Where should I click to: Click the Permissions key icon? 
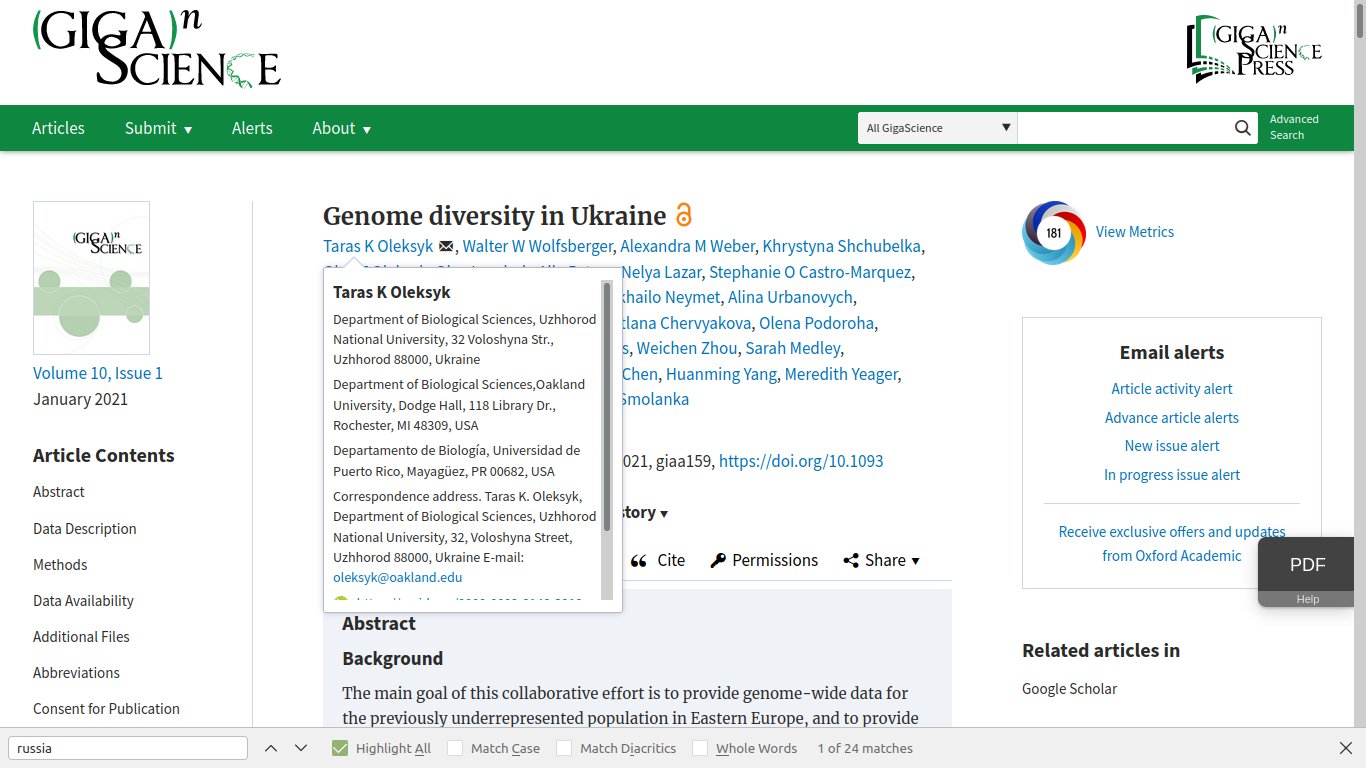coord(718,561)
